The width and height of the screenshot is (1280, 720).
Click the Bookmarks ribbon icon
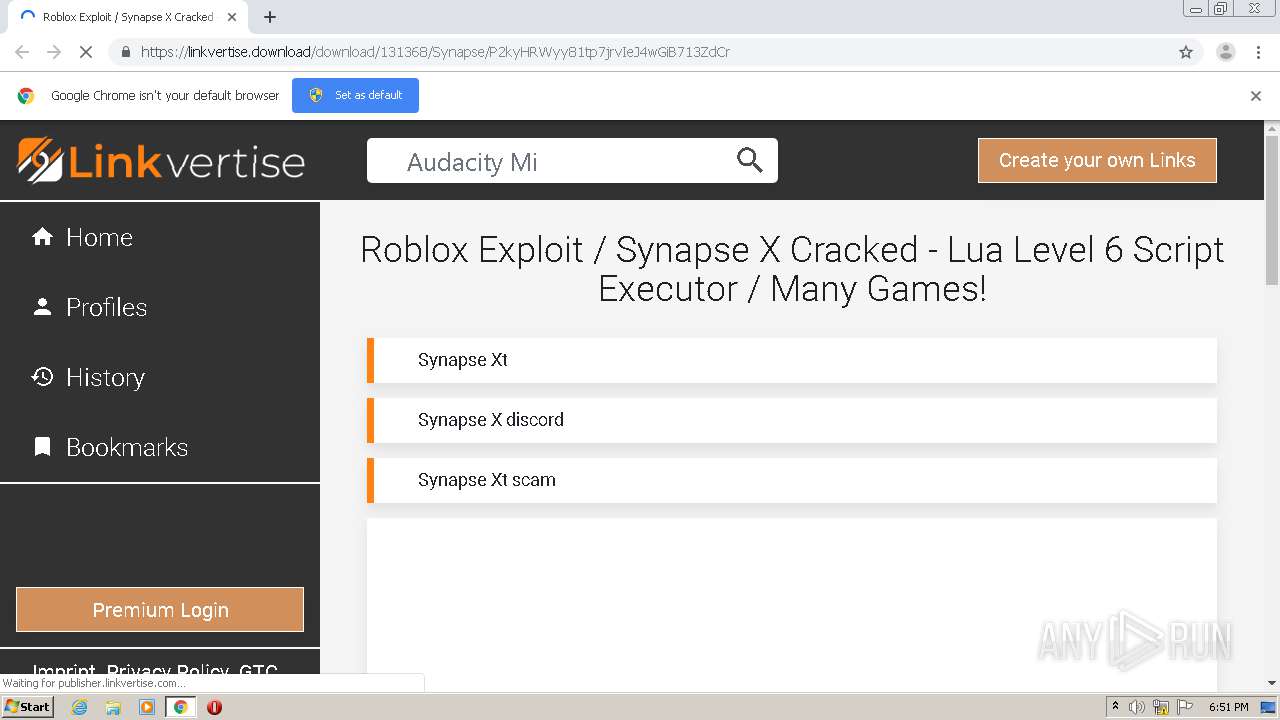click(42, 447)
